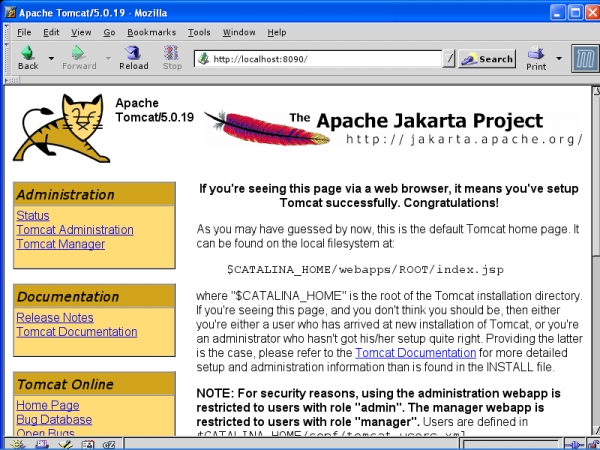Open the Print options dropdown arrow

pos(559,59)
